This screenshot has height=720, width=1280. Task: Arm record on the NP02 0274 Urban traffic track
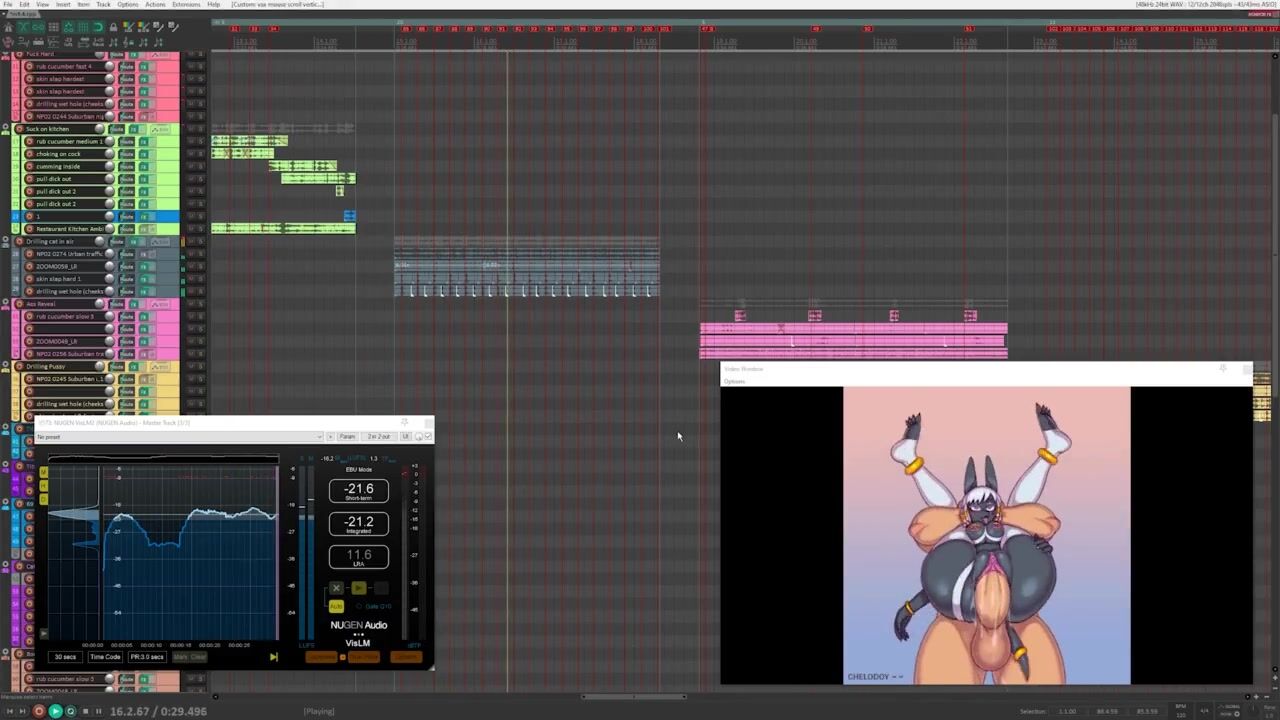tap(29, 254)
